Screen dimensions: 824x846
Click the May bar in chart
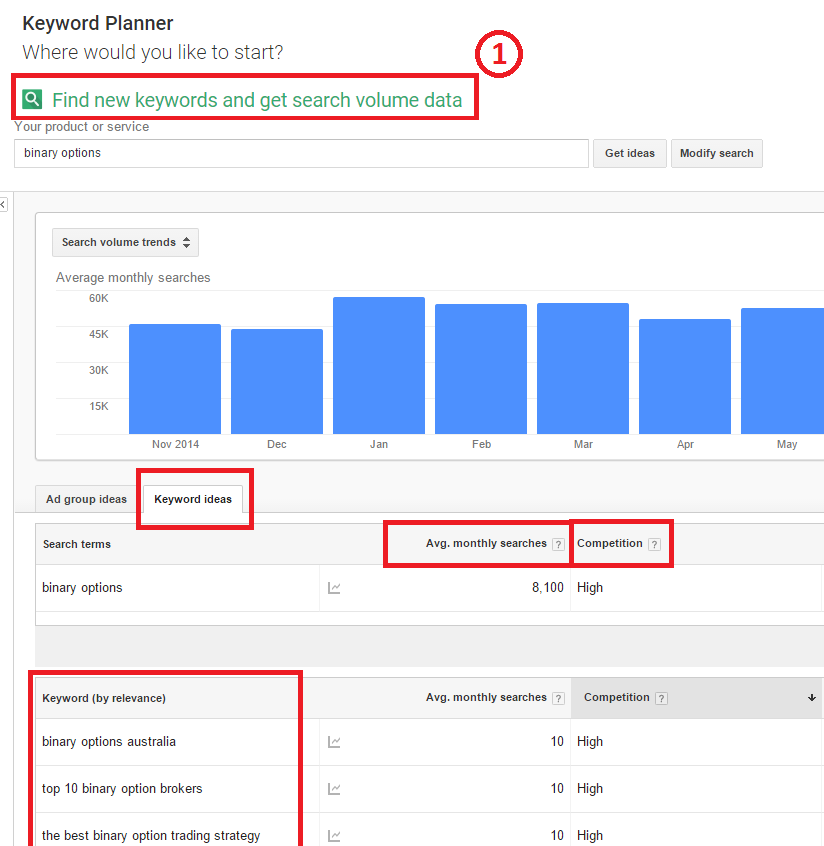pos(782,371)
